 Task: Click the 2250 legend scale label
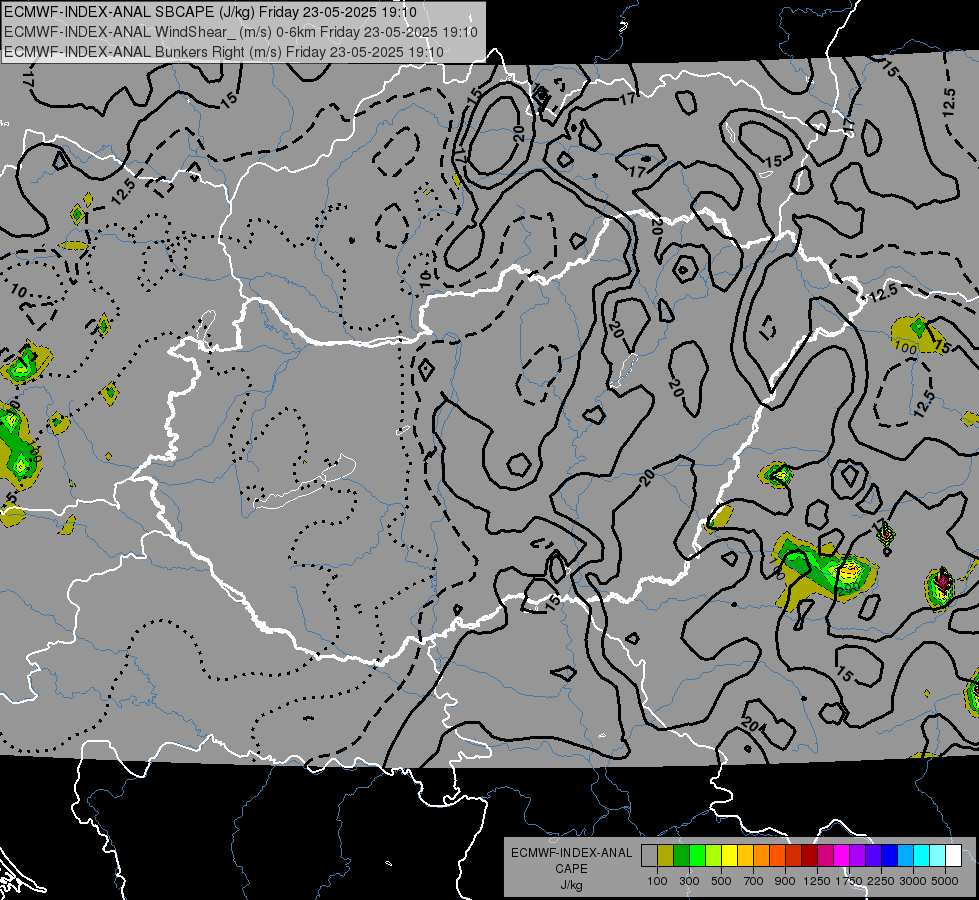881,881
